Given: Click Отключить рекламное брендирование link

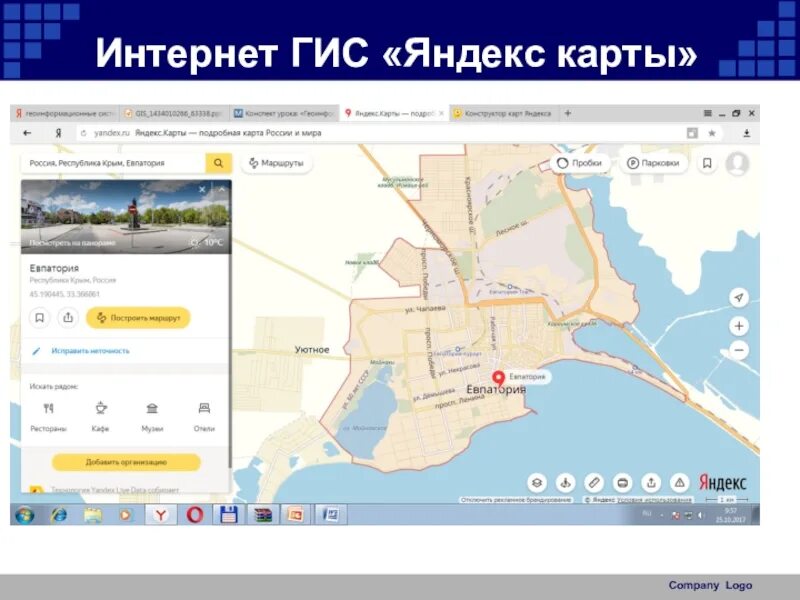Looking at the screenshot, I should tap(515, 500).
